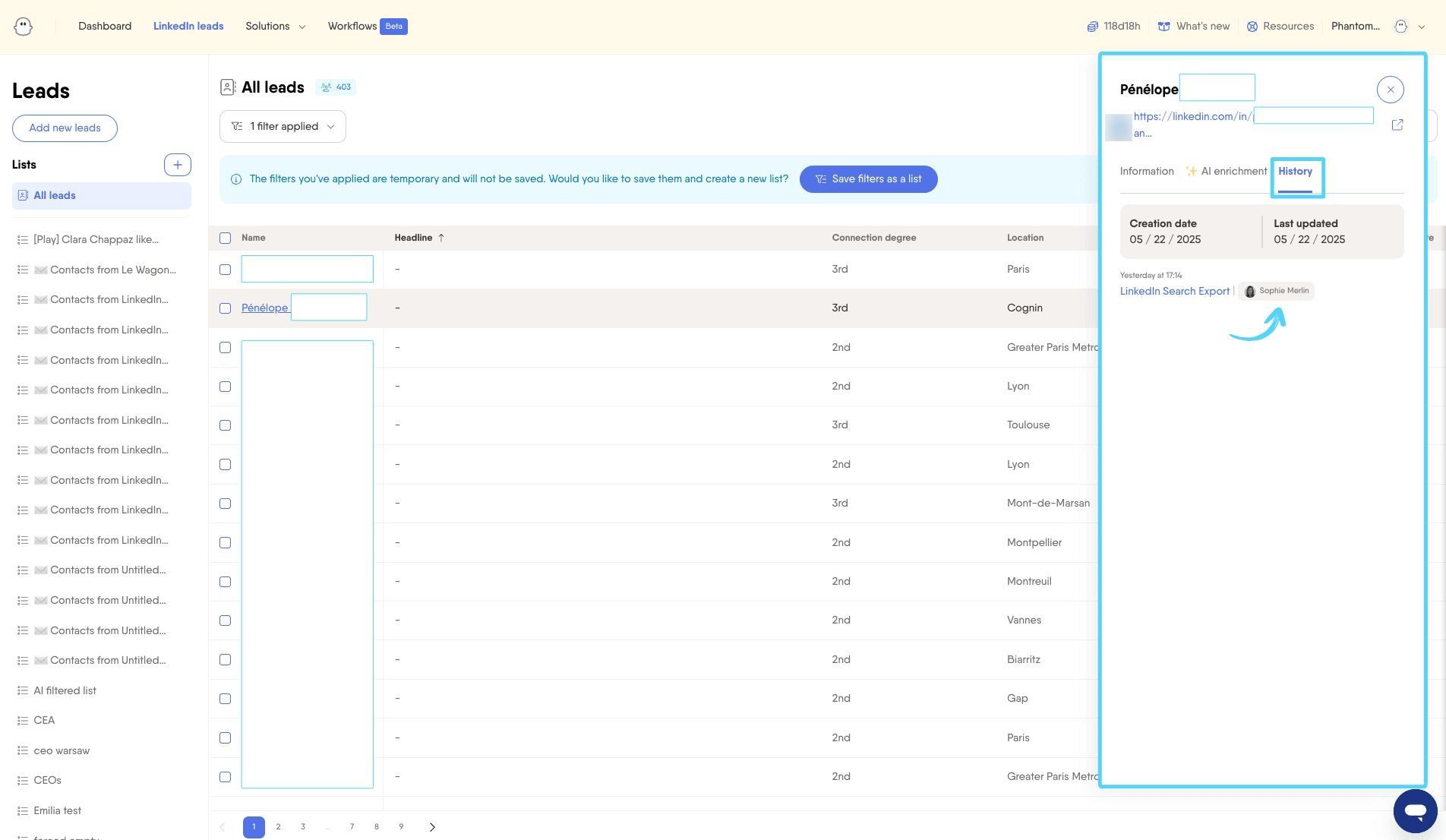Open the 1 filter applied dropdown
This screenshot has width=1446, height=840.
(283, 127)
